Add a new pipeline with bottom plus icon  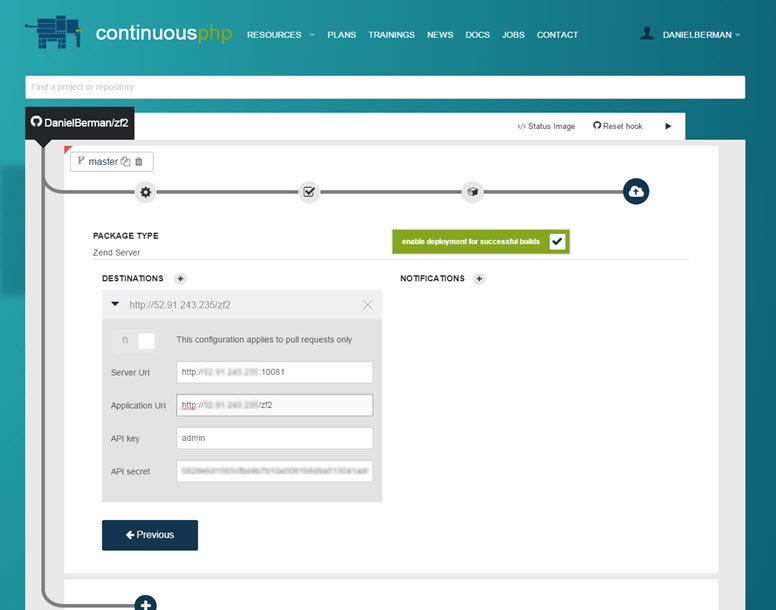click(146, 604)
